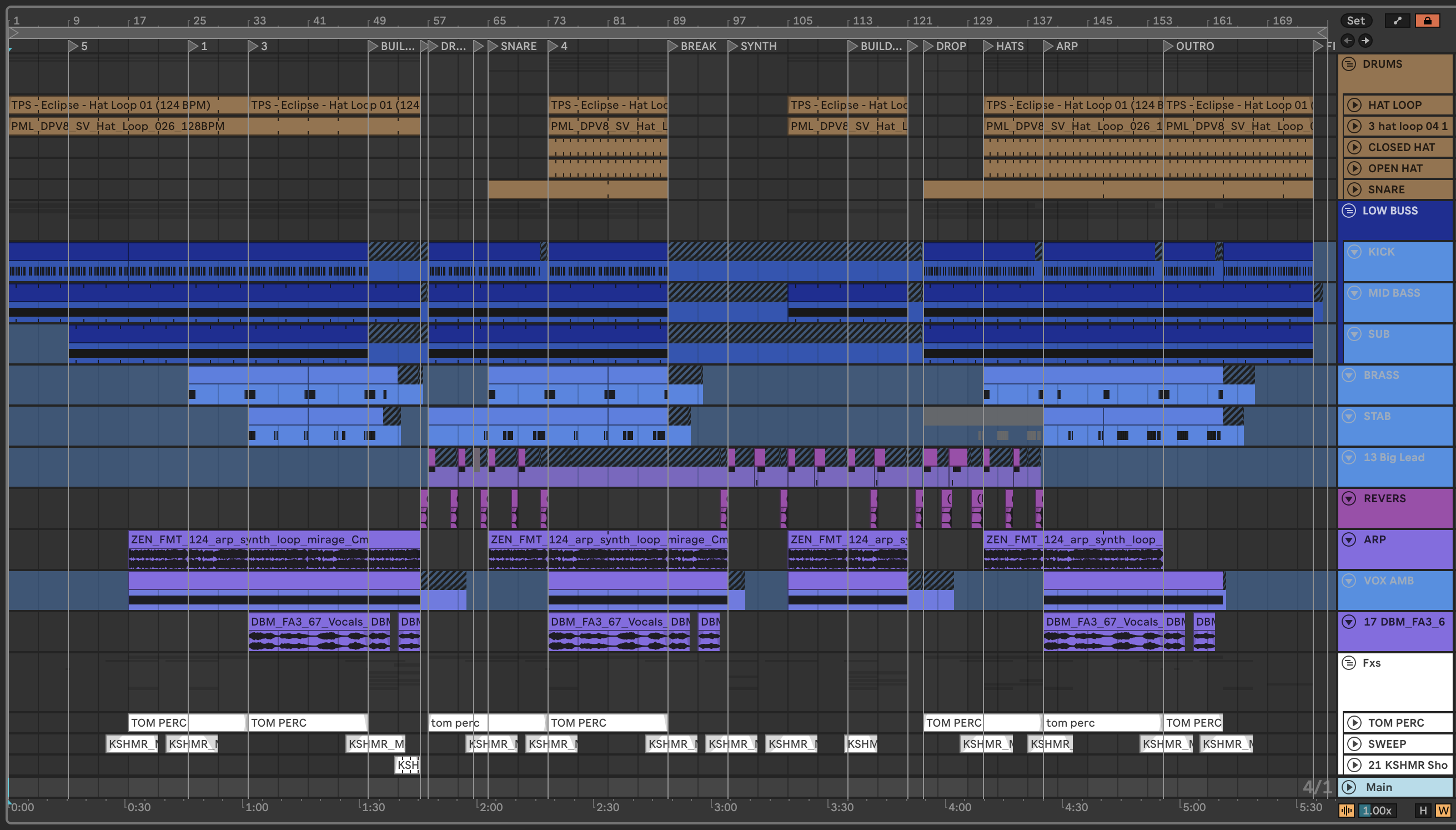Unfold the REVERS track arrow icon

[1349, 498]
